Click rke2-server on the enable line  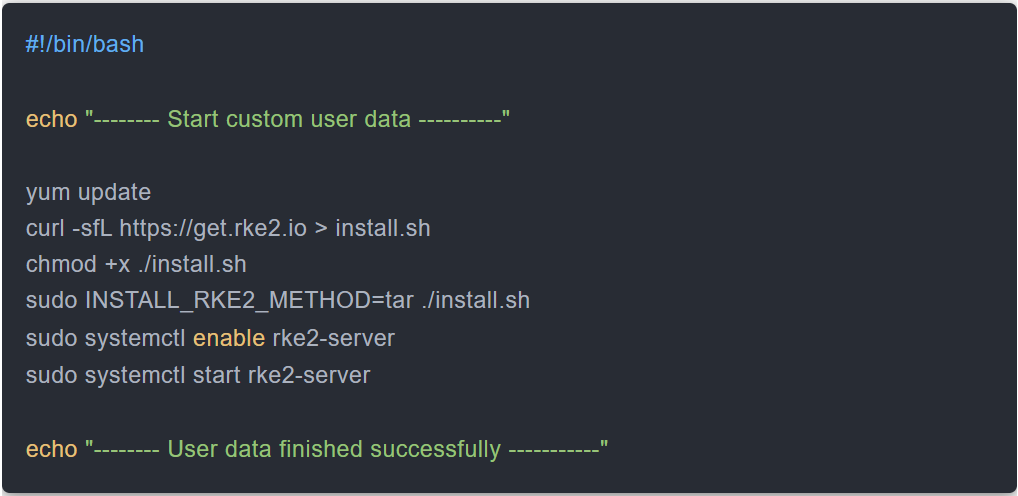[333, 338]
